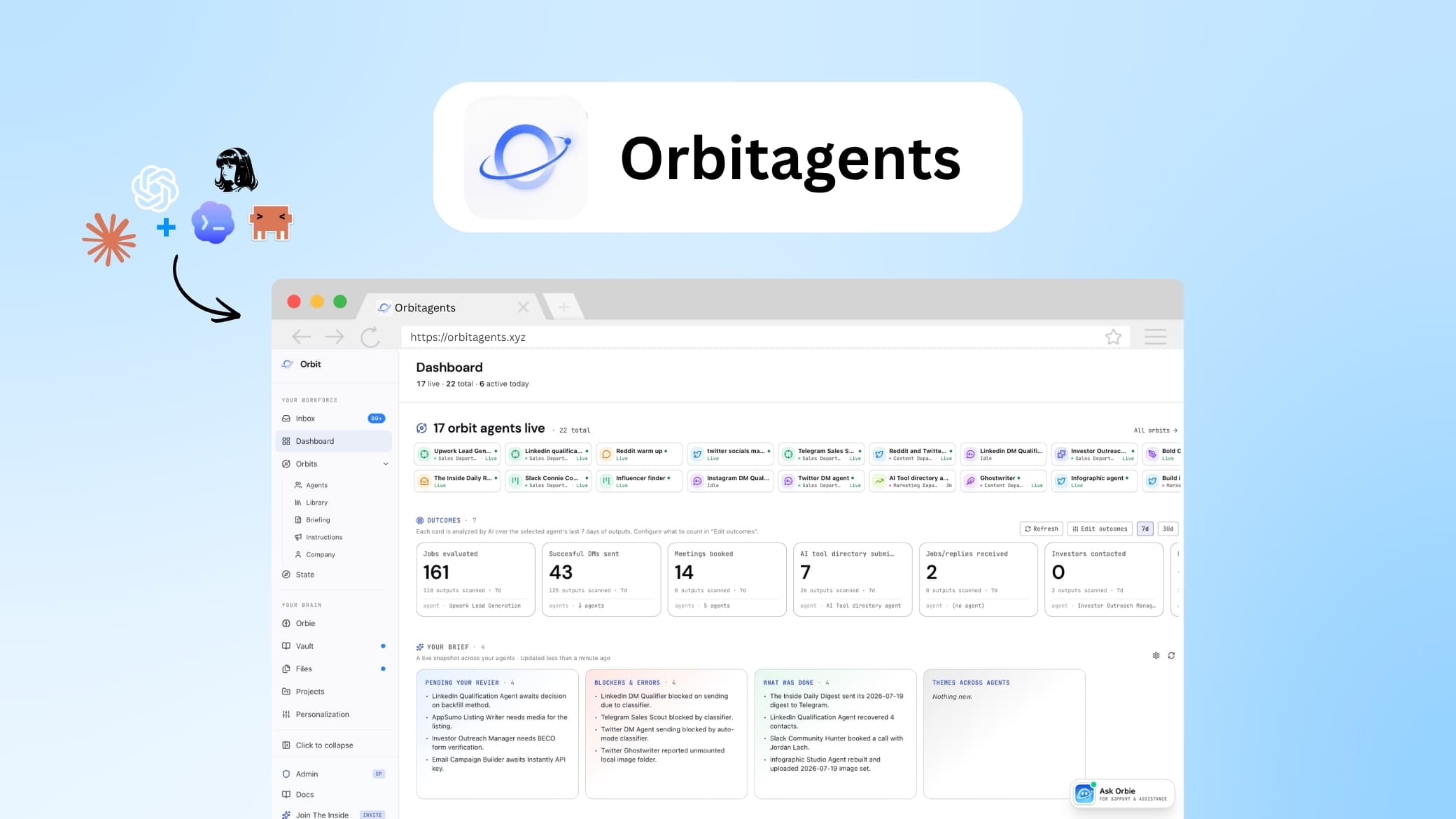This screenshot has width=1456, height=819.
Task: Click the Orbit logo in sidebar header
Action: [287, 364]
